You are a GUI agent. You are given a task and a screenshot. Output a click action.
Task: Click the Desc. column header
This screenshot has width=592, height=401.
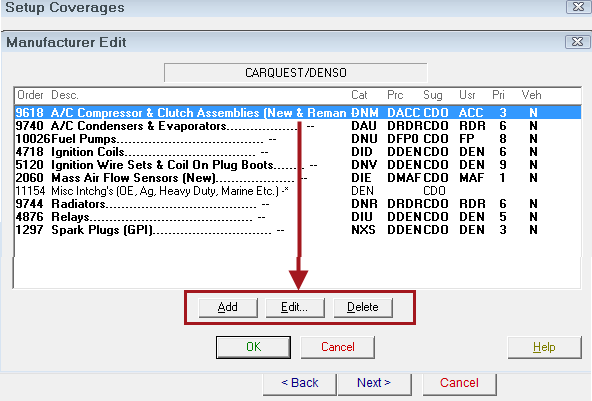click(x=65, y=95)
